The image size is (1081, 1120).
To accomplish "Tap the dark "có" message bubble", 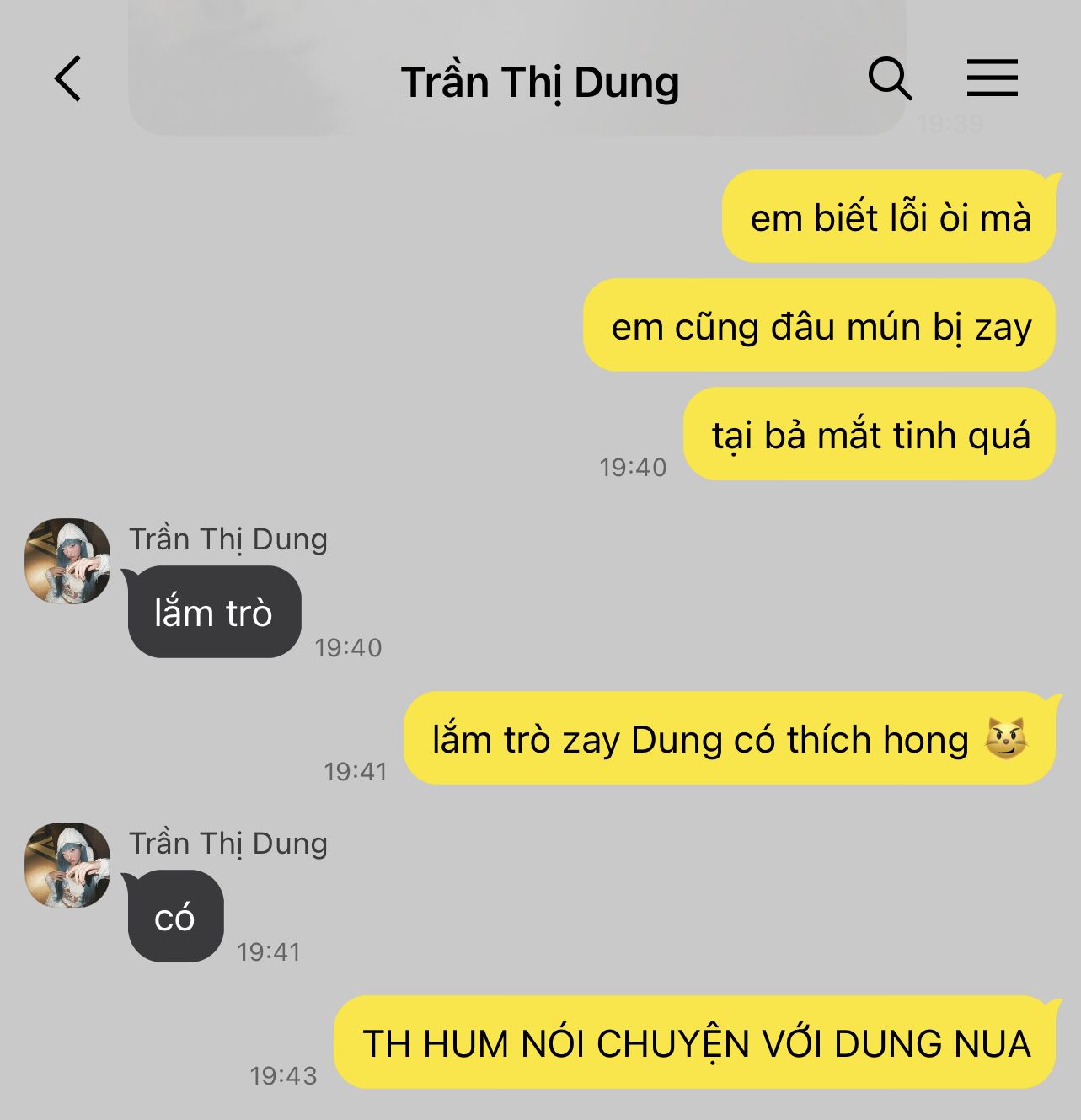I will (x=174, y=916).
